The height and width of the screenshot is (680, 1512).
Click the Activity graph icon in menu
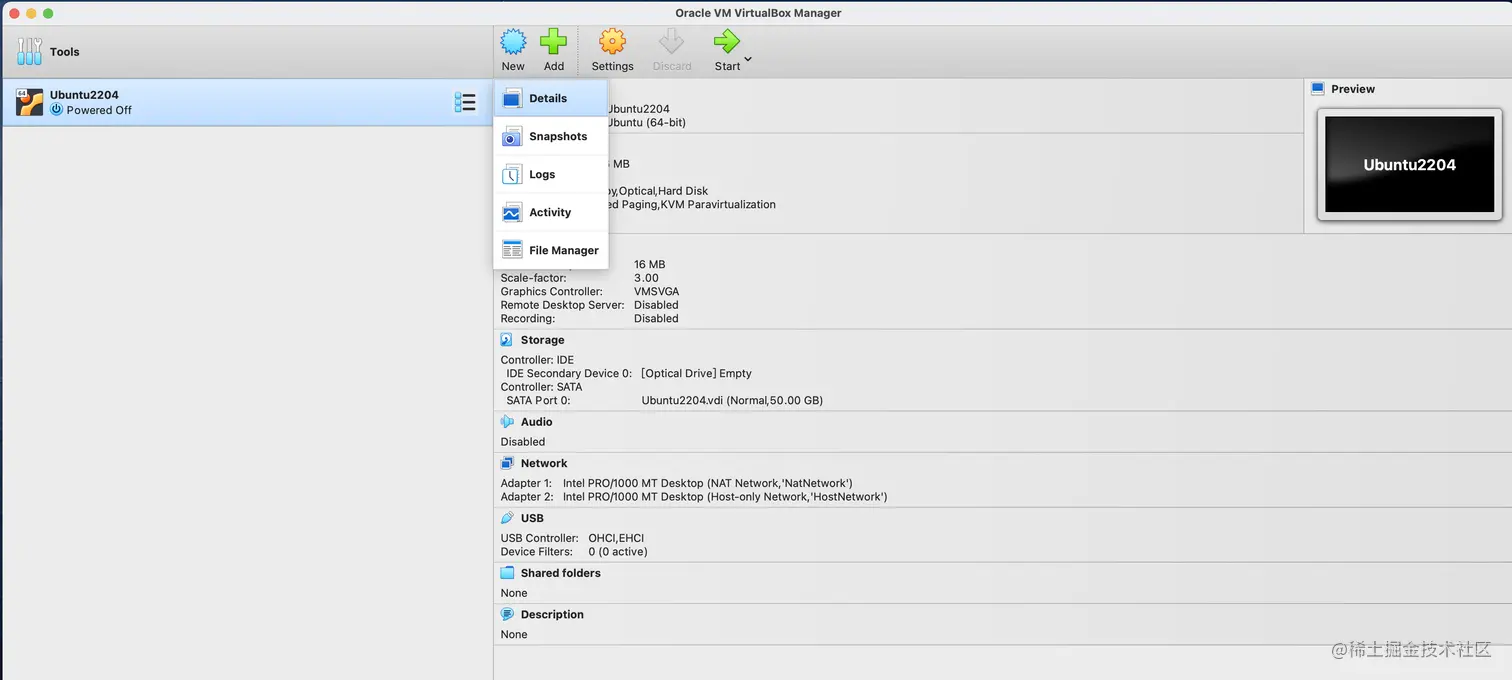click(512, 212)
